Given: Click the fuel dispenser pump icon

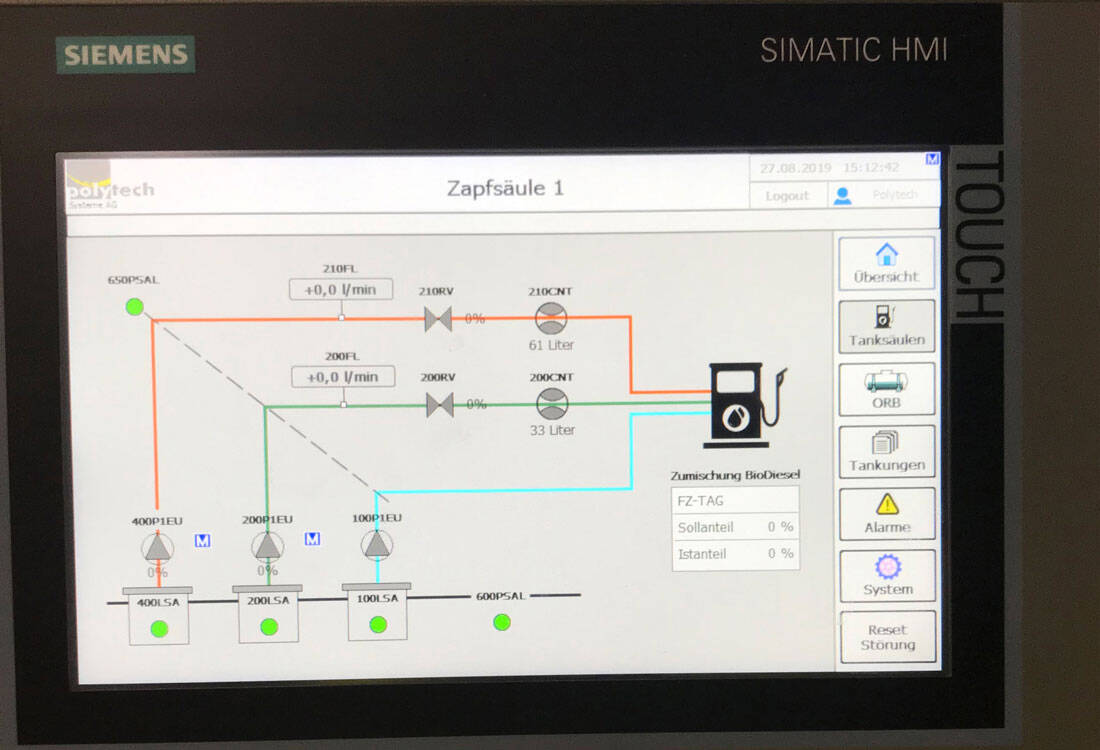Looking at the screenshot, I should (745, 405).
